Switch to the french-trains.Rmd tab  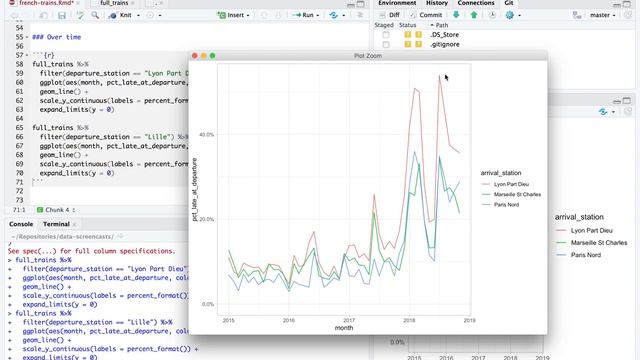[x=46, y=3]
